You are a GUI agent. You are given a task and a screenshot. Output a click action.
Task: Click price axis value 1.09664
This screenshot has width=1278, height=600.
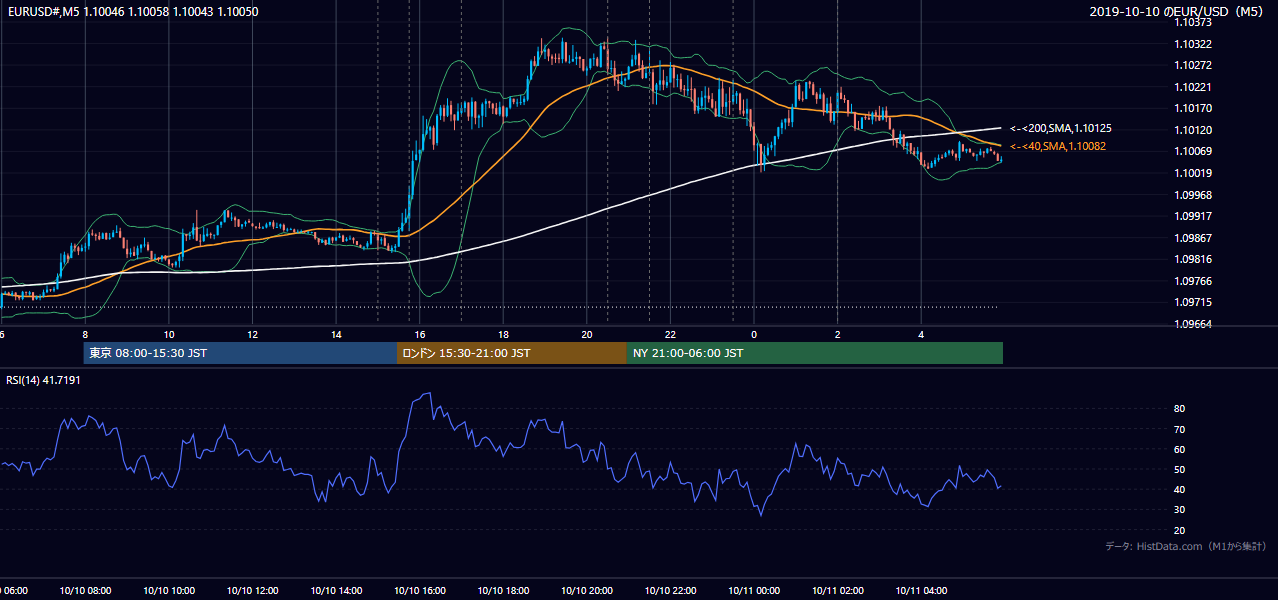coord(1194,324)
